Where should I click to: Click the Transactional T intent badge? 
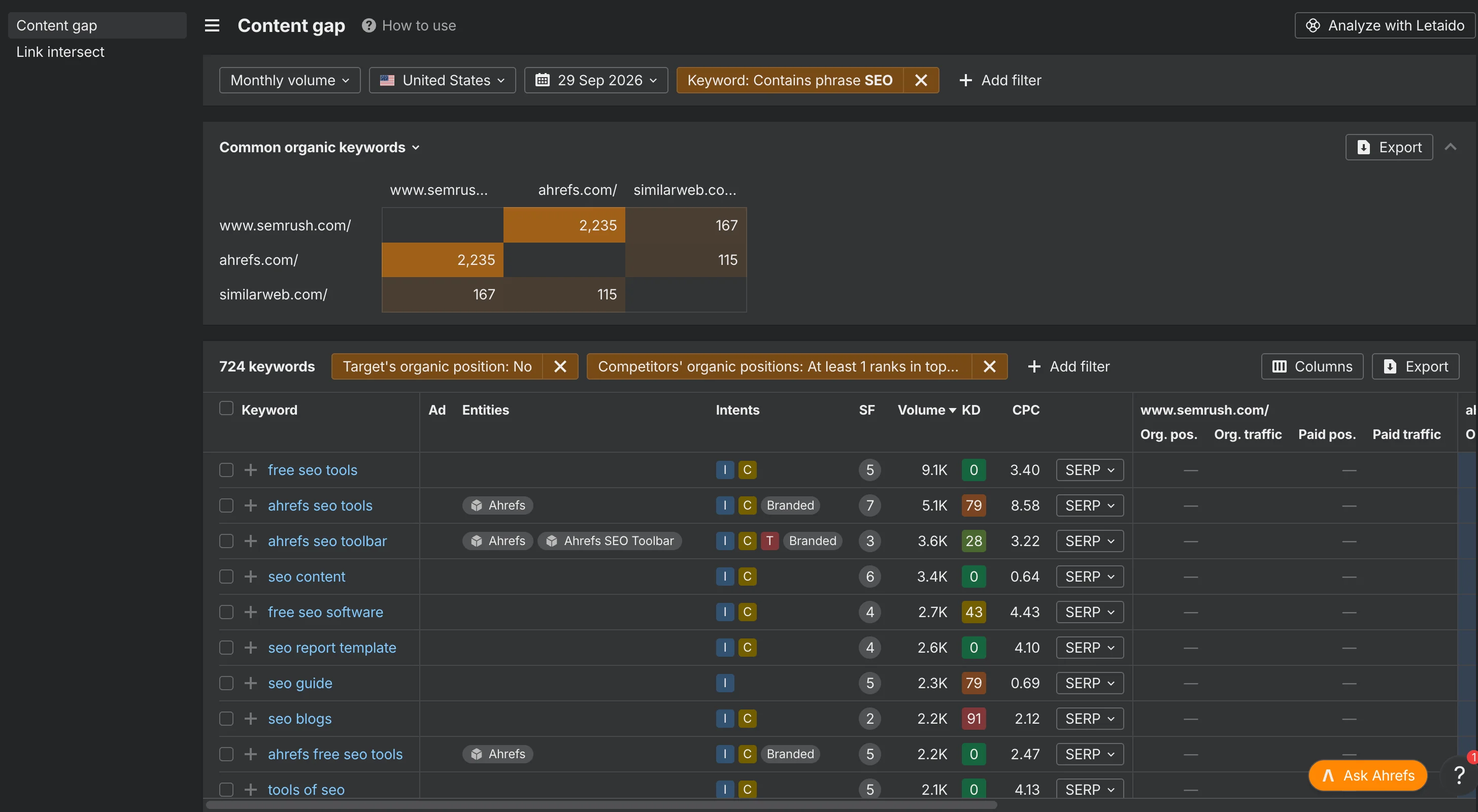tap(769, 540)
